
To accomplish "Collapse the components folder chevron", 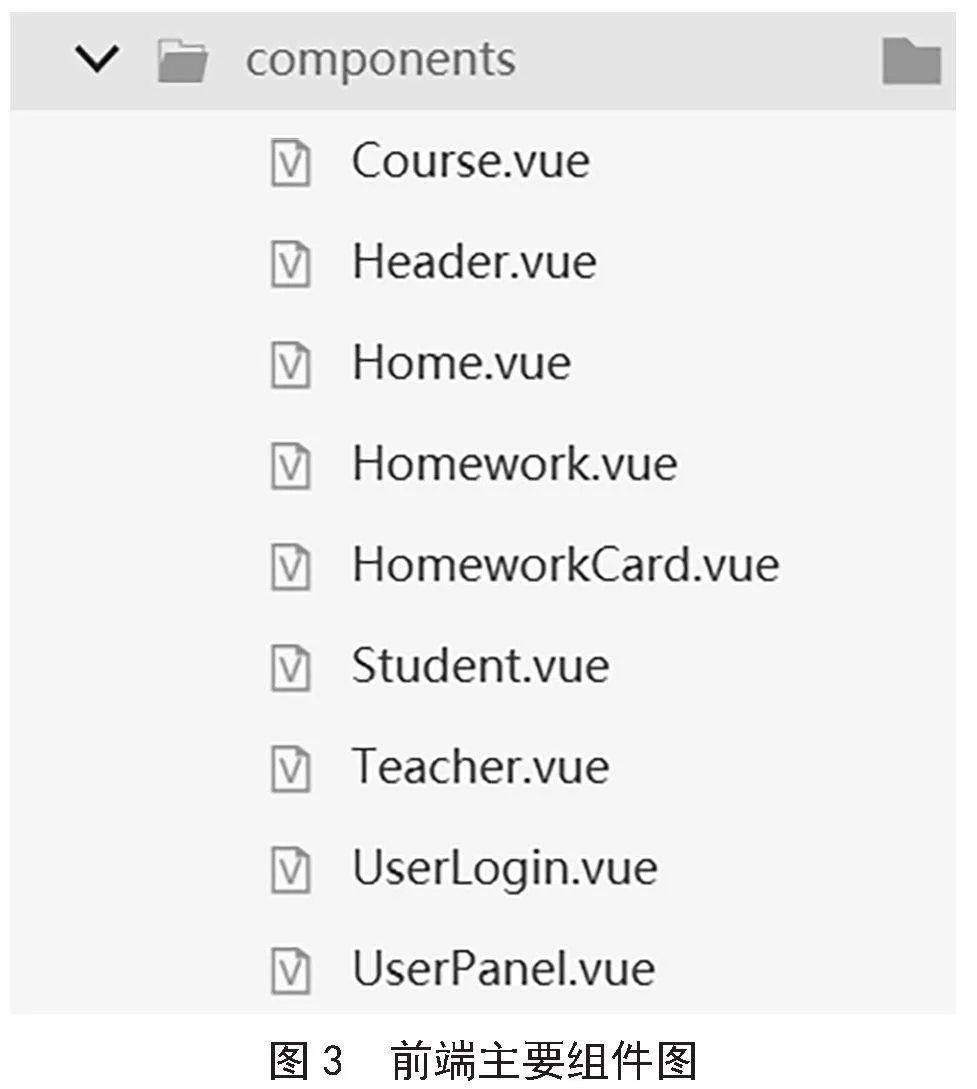I will coord(97,59).
